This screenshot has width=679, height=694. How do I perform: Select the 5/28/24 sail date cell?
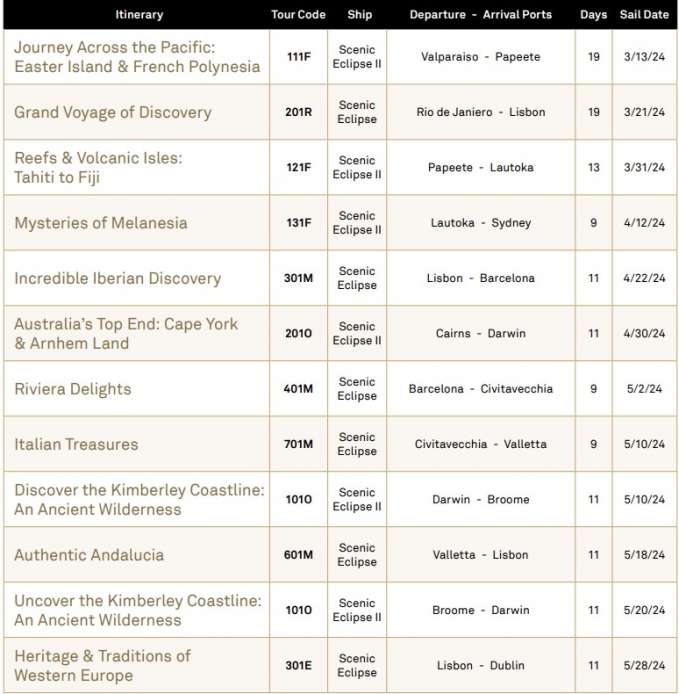pyautogui.click(x=644, y=665)
